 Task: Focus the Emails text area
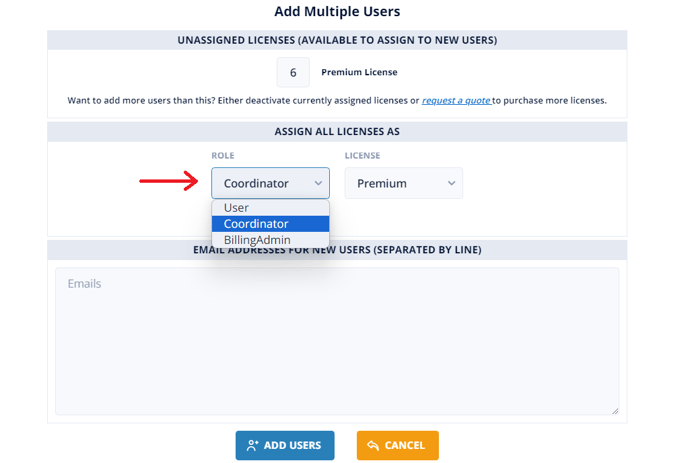tap(337, 341)
